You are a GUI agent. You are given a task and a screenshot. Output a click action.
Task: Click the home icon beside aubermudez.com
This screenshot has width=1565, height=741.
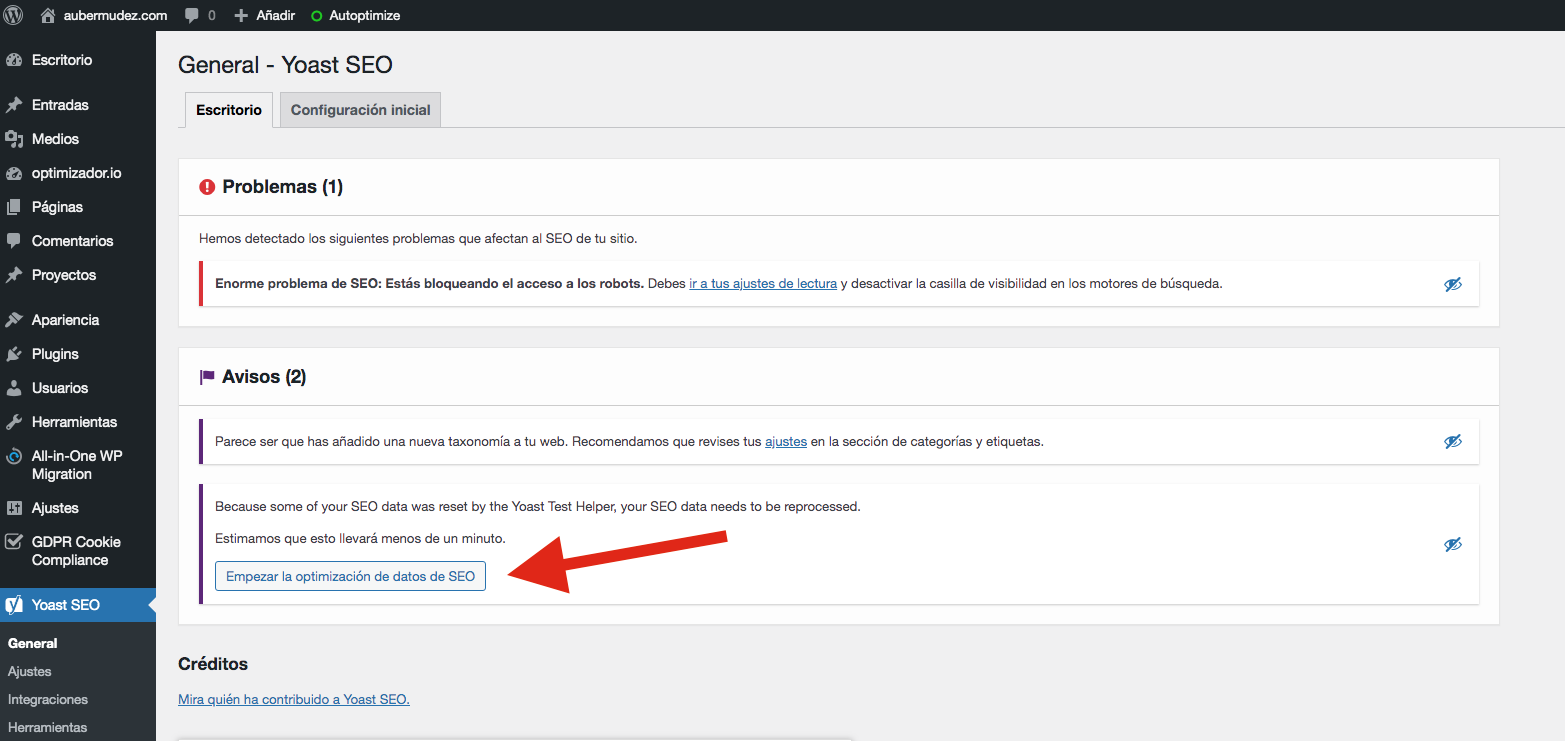tap(47, 15)
